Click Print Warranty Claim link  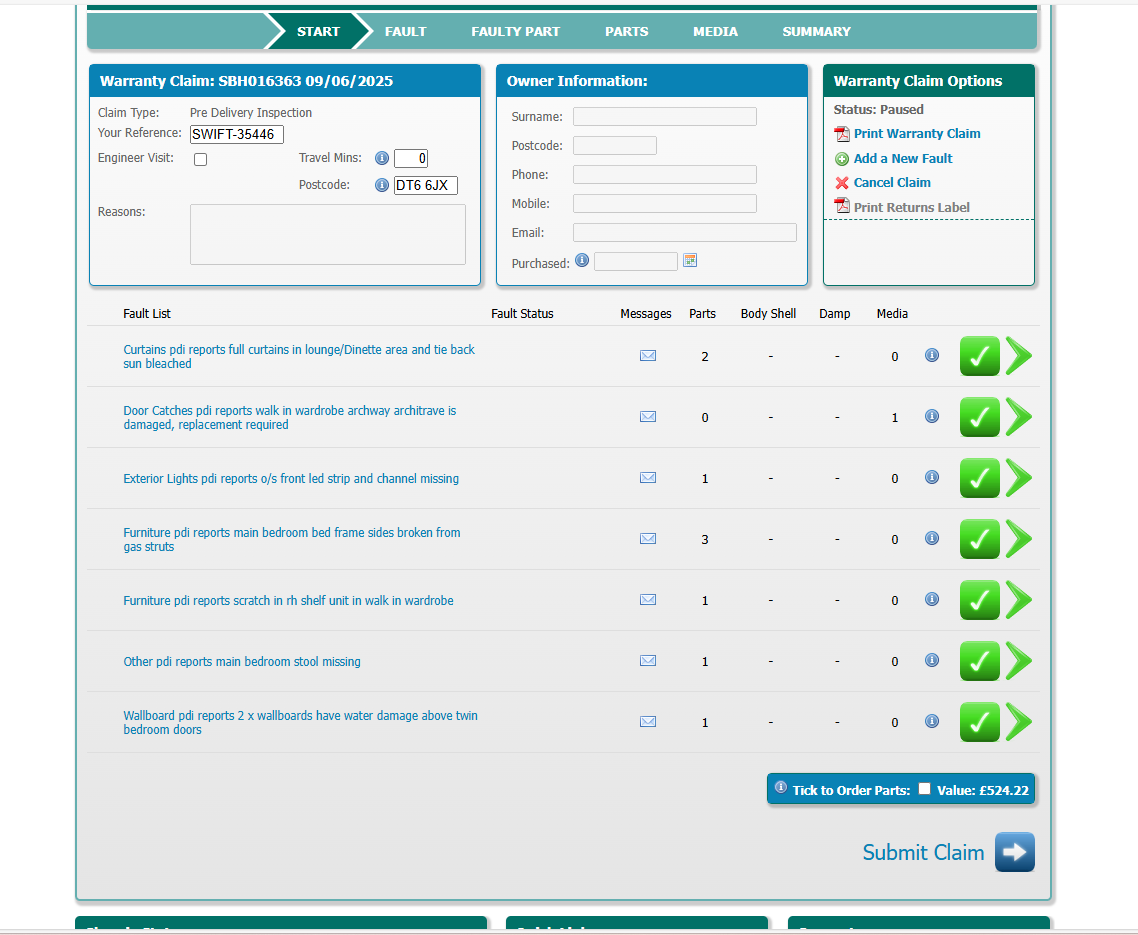coord(916,134)
